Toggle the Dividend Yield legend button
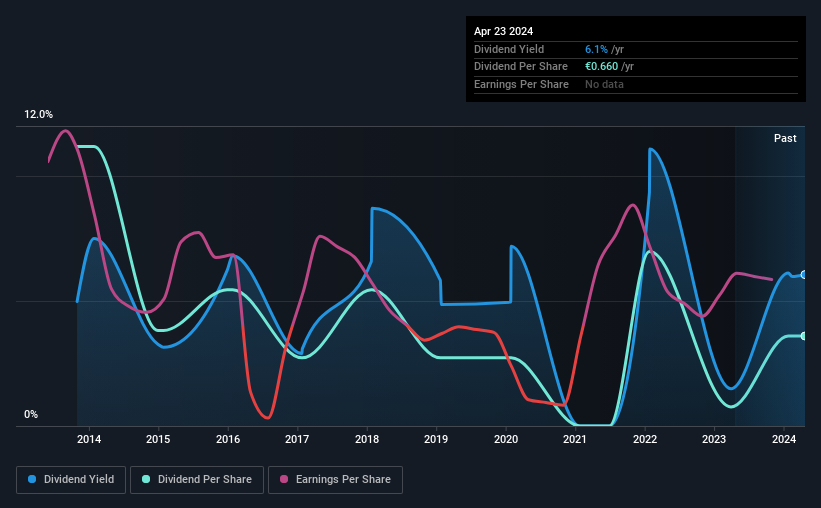This screenshot has width=821, height=508. (x=71, y=480)
